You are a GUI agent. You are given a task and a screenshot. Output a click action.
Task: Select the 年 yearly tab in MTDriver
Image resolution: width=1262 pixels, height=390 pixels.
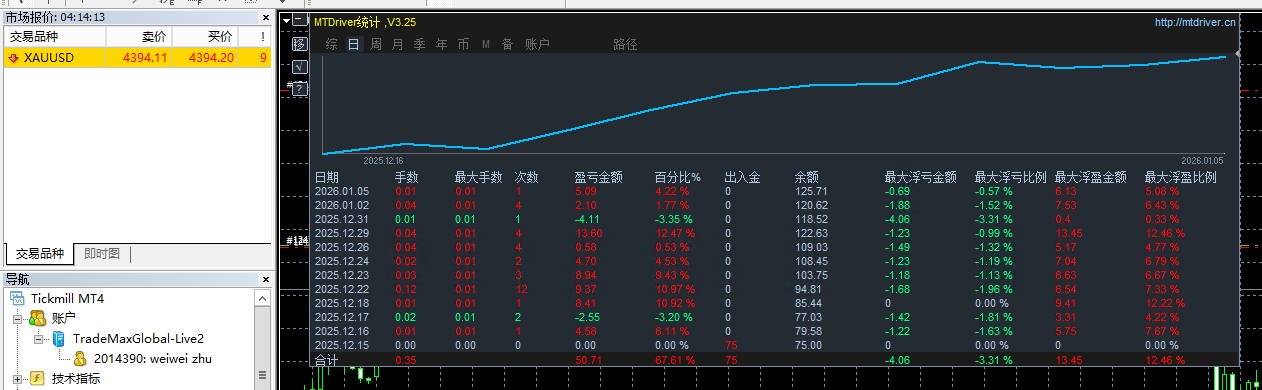click(x=441, y=44)
